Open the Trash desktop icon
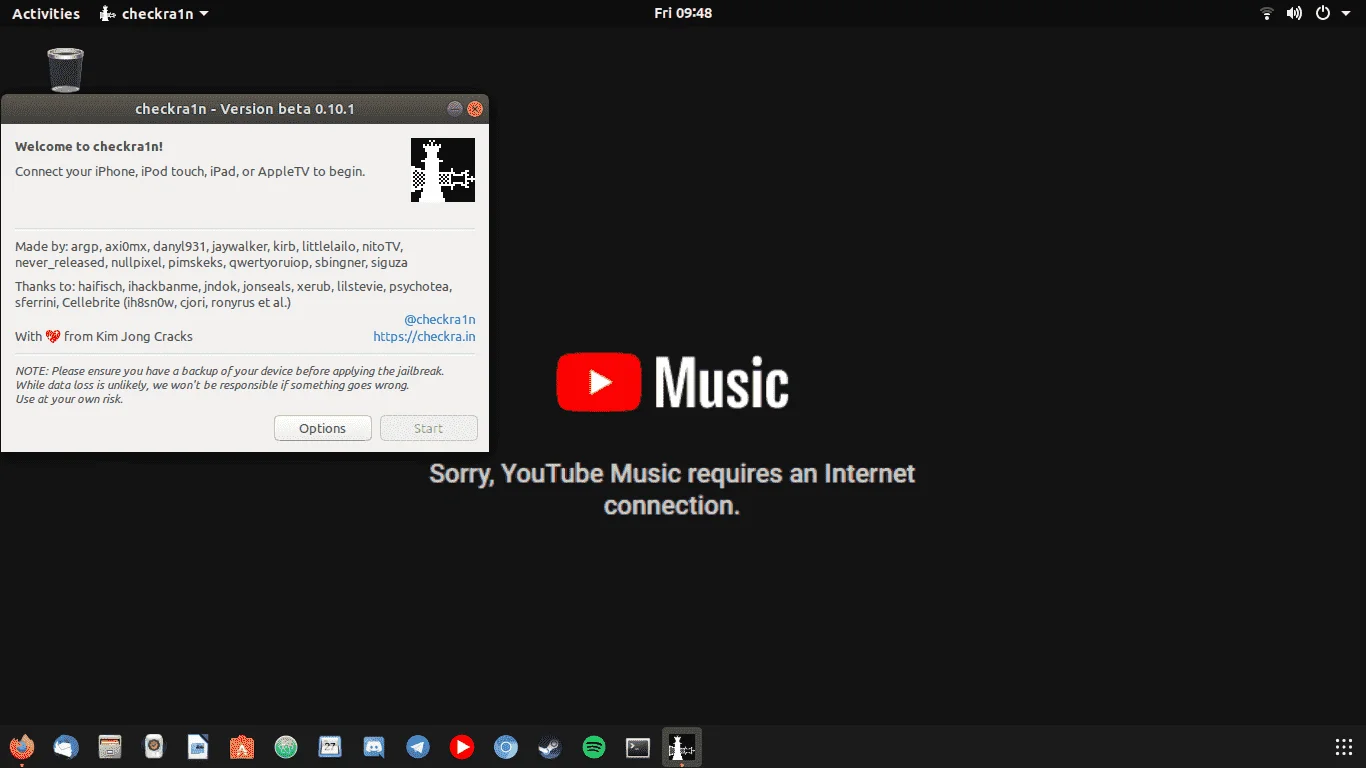The width and height of the screenshot is (1366, 768). [x=65, y=70]
